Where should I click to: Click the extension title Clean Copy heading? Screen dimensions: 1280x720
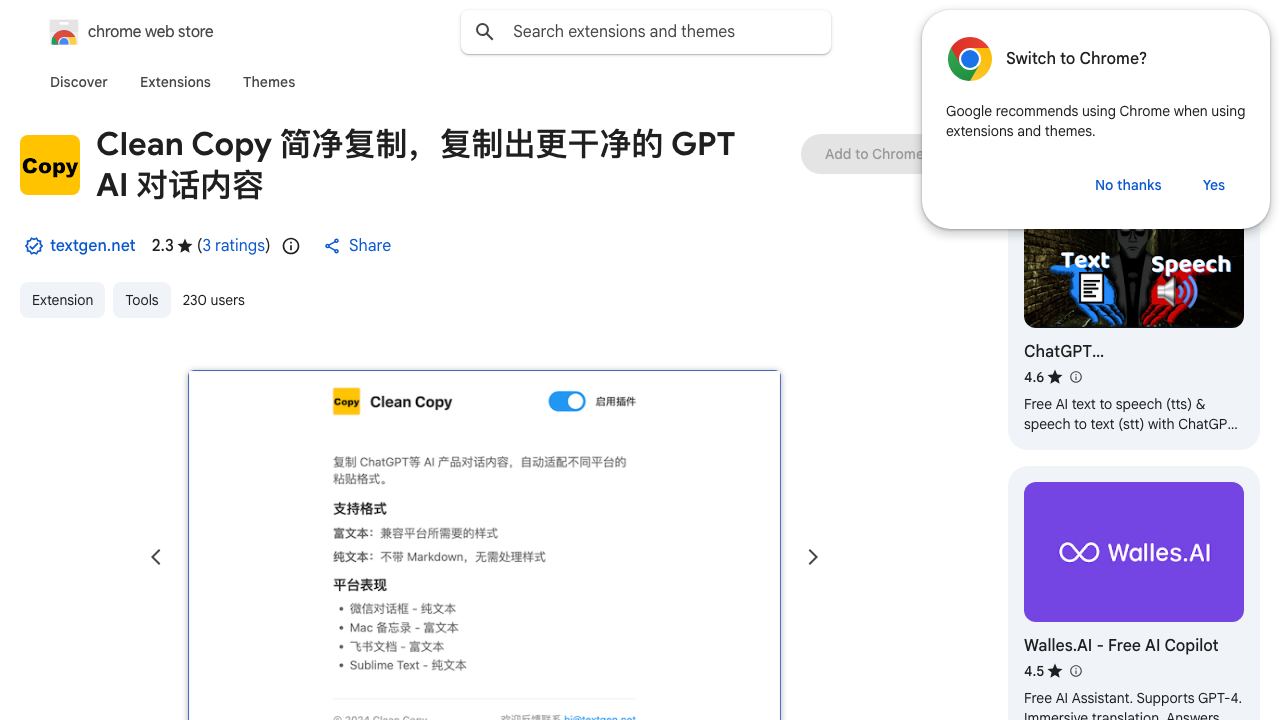(416, 165)
